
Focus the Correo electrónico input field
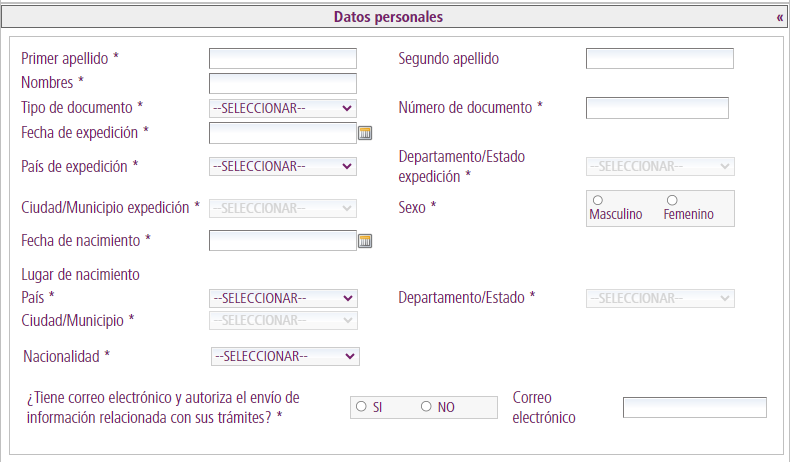[694, 407]
